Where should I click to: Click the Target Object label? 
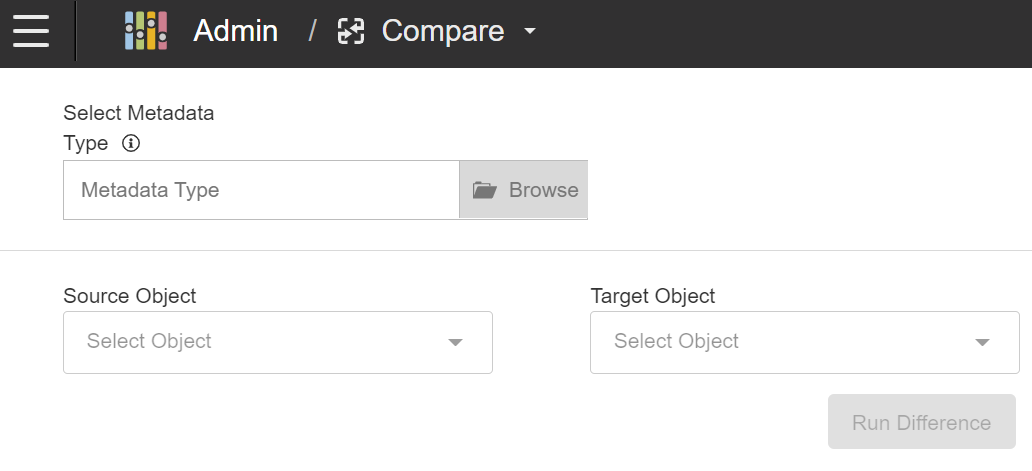click(x=653, y=296)
